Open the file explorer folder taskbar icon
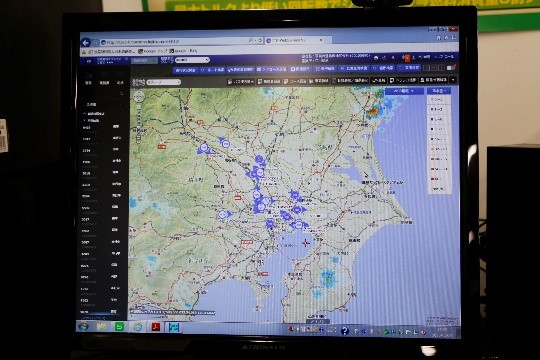The height and width of the screenshot is (360, 540). (101, 326)
